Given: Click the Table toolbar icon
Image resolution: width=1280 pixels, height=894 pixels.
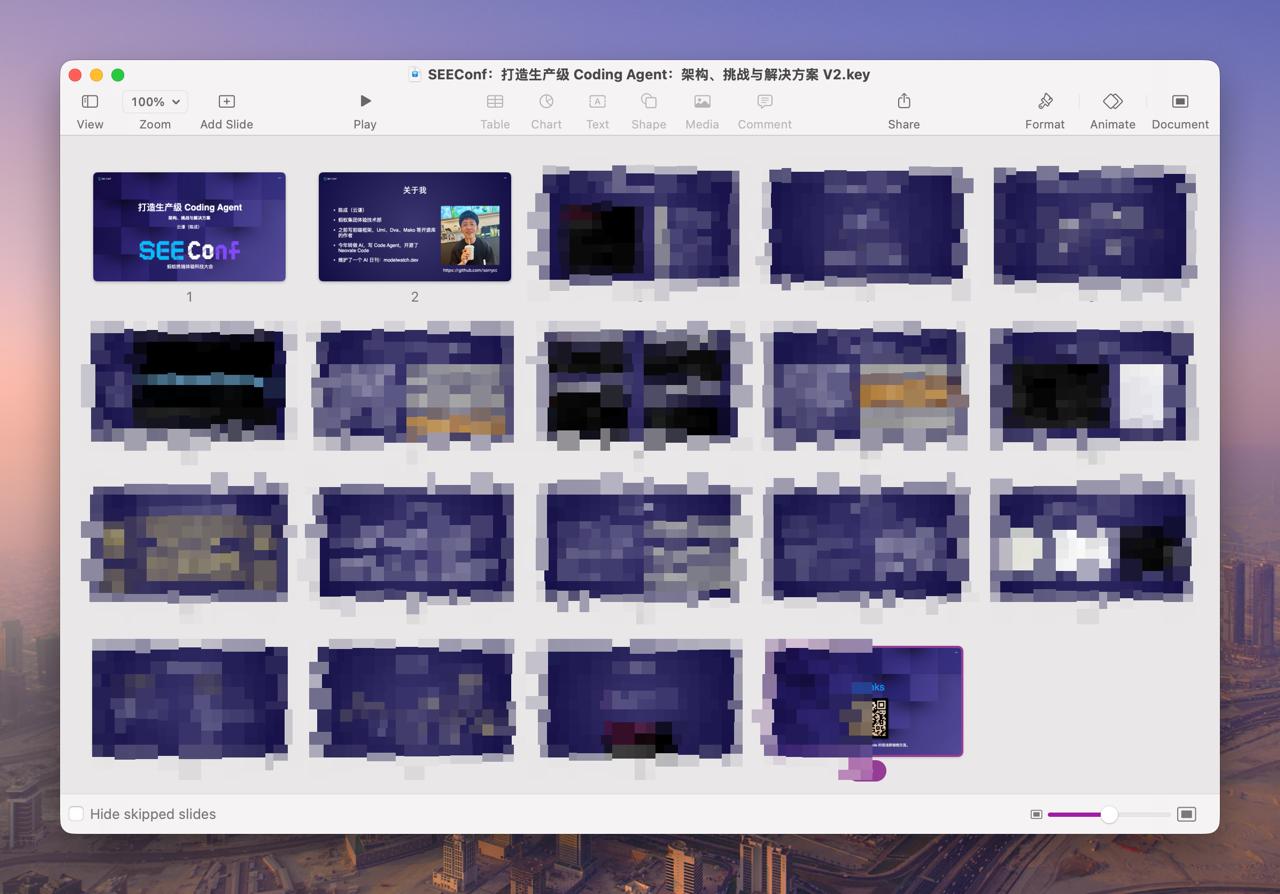Looking at the screenshot, I should tap(495, 101).
